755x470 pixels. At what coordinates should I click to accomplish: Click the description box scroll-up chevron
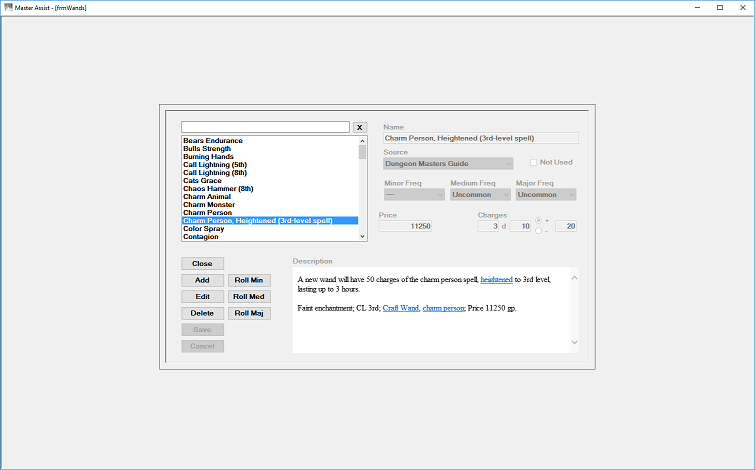click(x=574, y=278)
